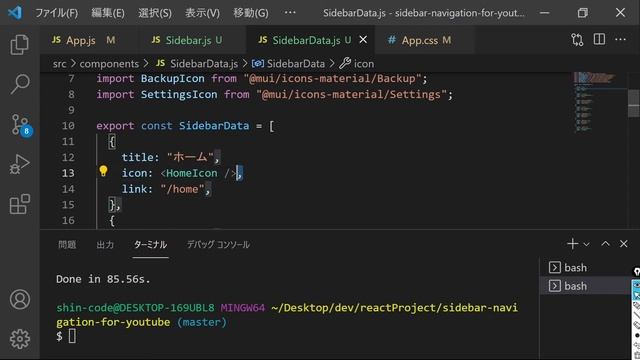Open the 問題 panel tab
Screen dimensions: 640x360
67,244
